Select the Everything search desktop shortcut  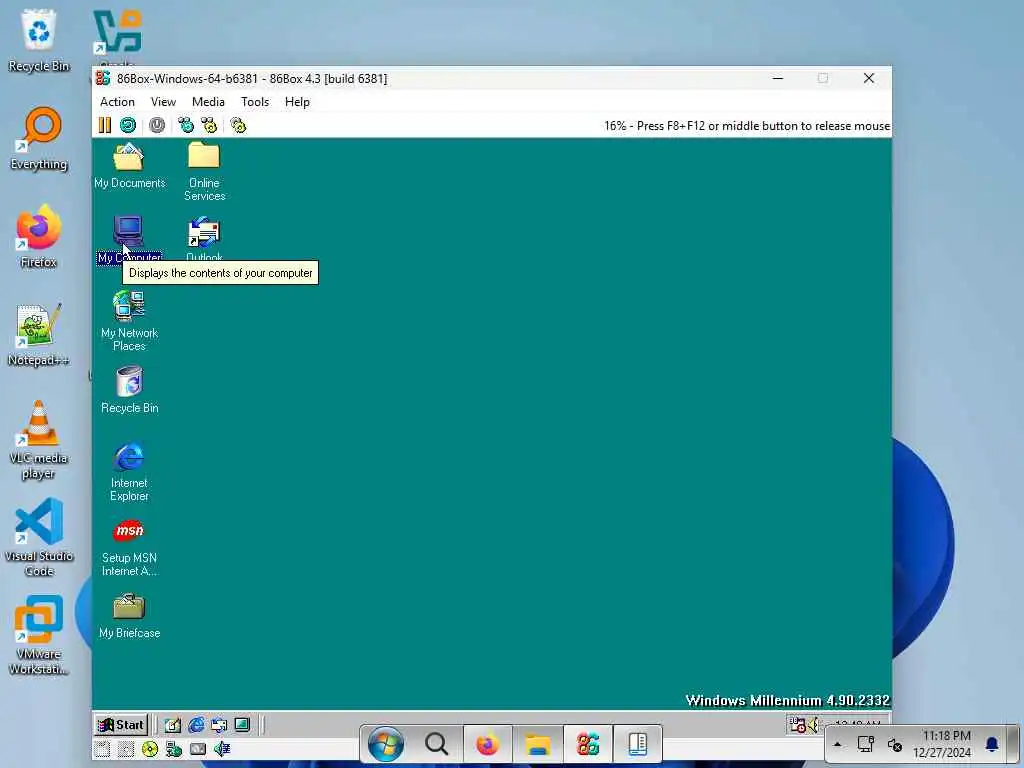point(39,138)
